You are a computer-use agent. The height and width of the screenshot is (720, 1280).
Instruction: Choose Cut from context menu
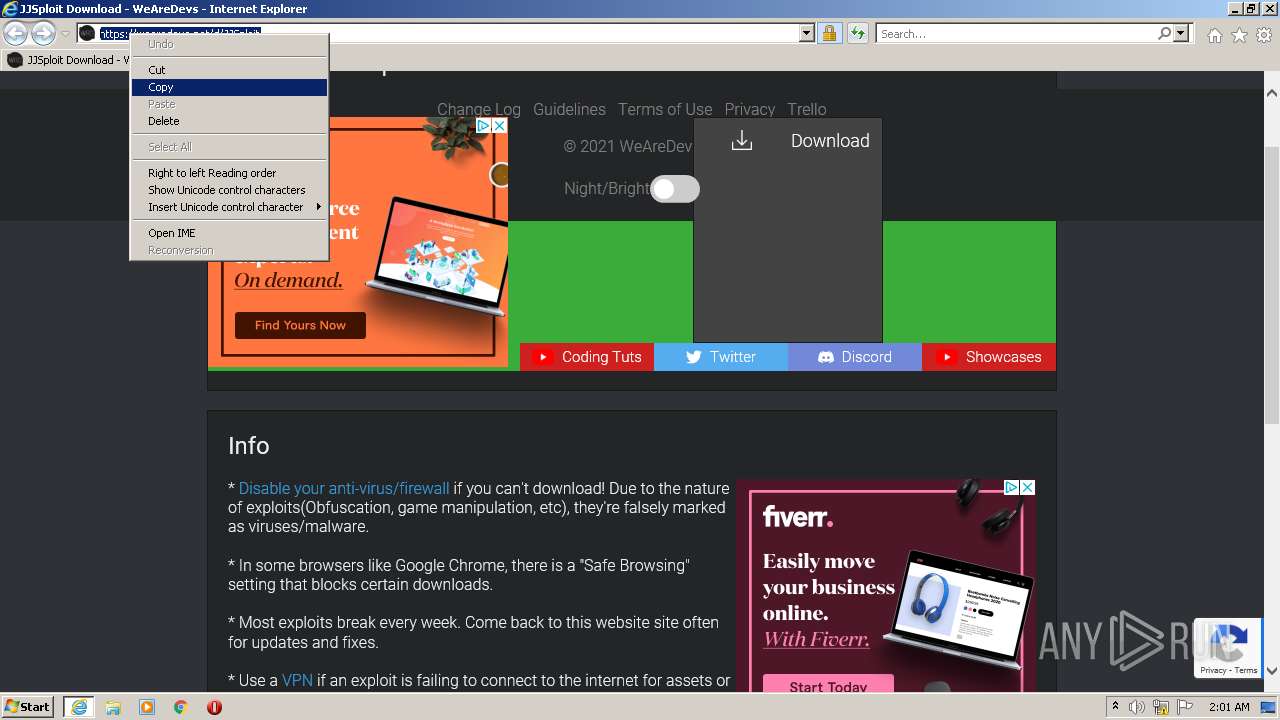pos(229,70)
